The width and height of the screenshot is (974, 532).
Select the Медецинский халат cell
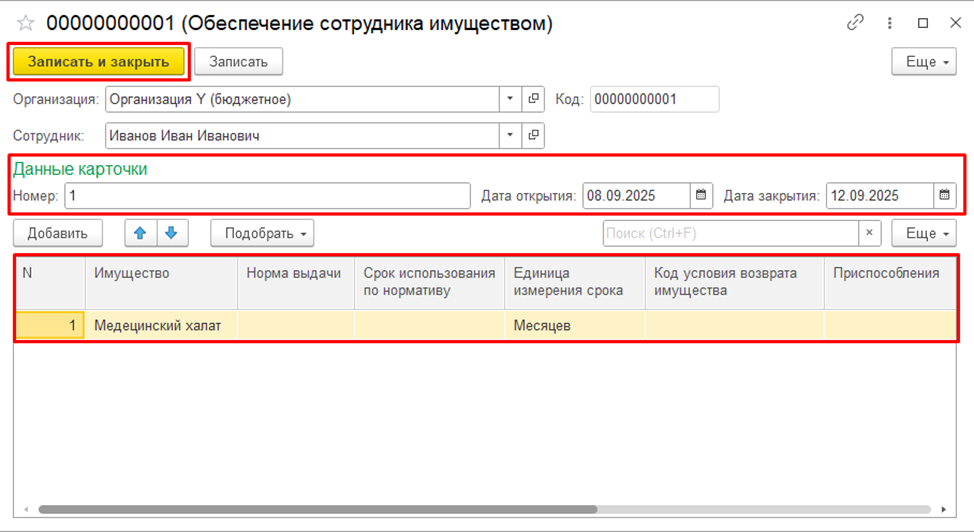(x=162, y=325)
